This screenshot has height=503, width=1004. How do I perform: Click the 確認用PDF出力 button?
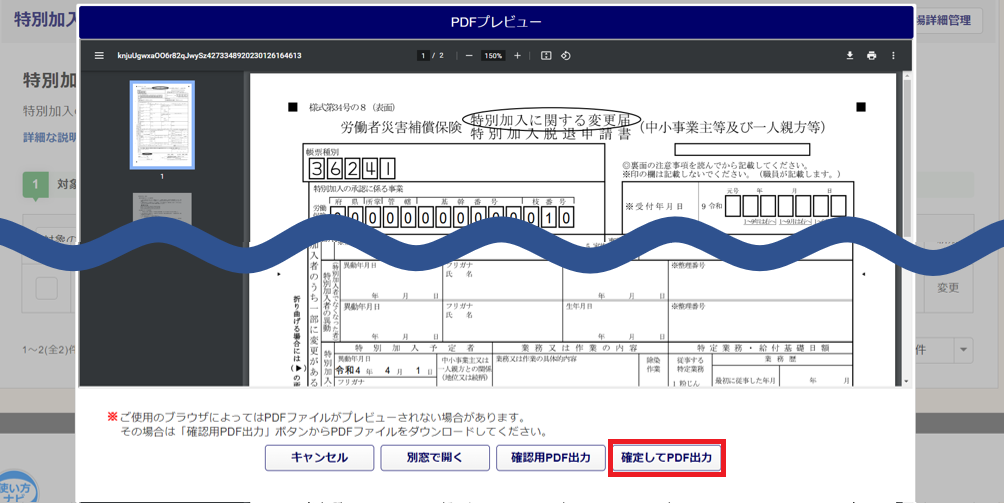tap(551, 458)
